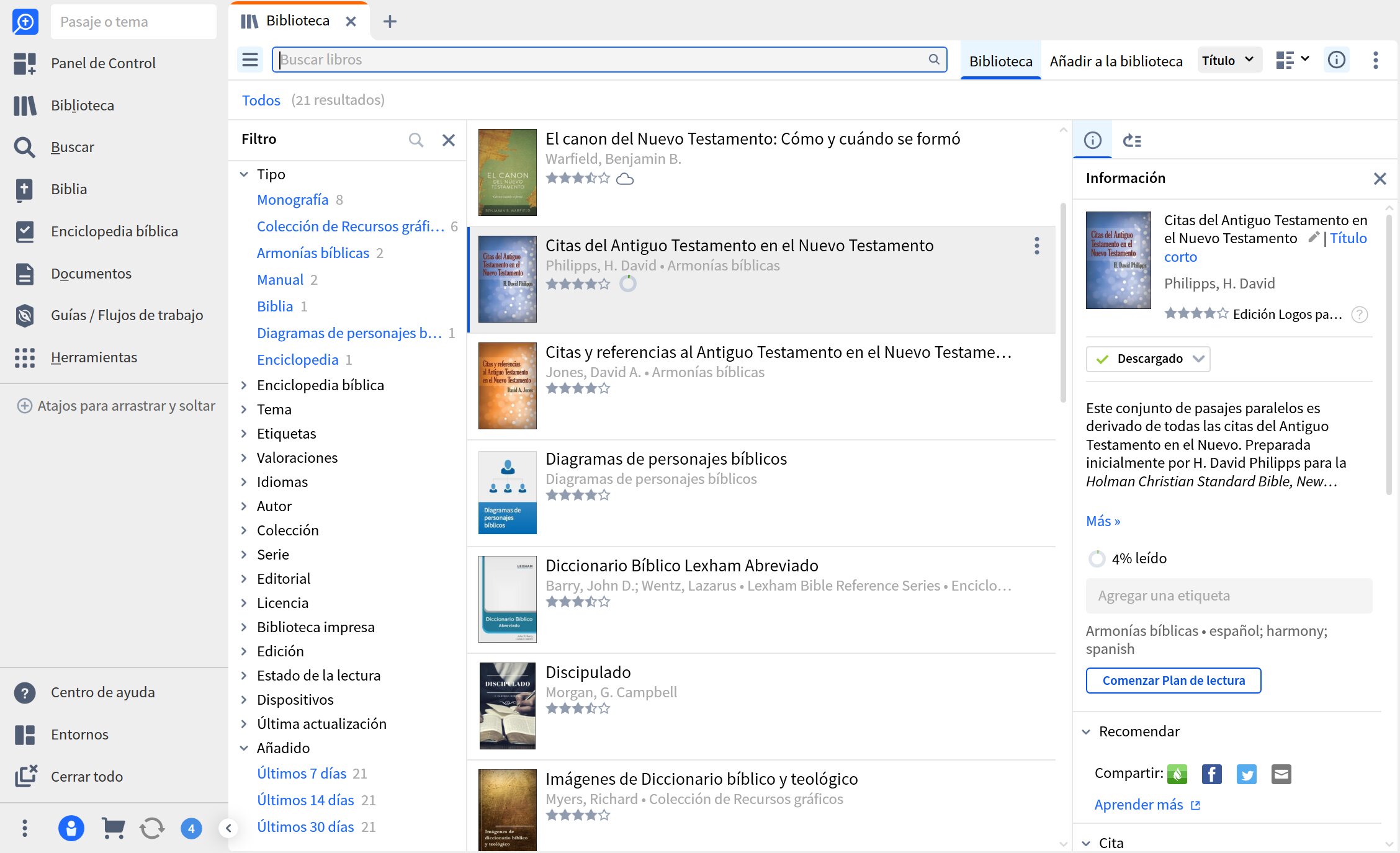
Task: Collapse the Recomendar section
Action: [x=1086, y=732]
